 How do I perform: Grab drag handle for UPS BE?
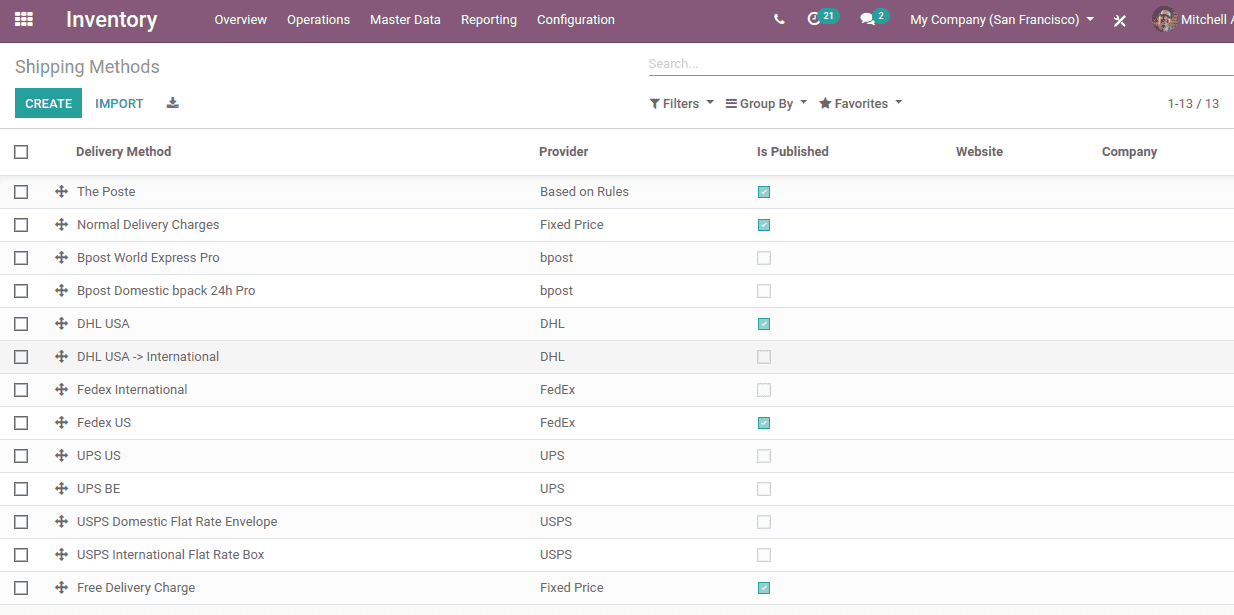[61, 489]
